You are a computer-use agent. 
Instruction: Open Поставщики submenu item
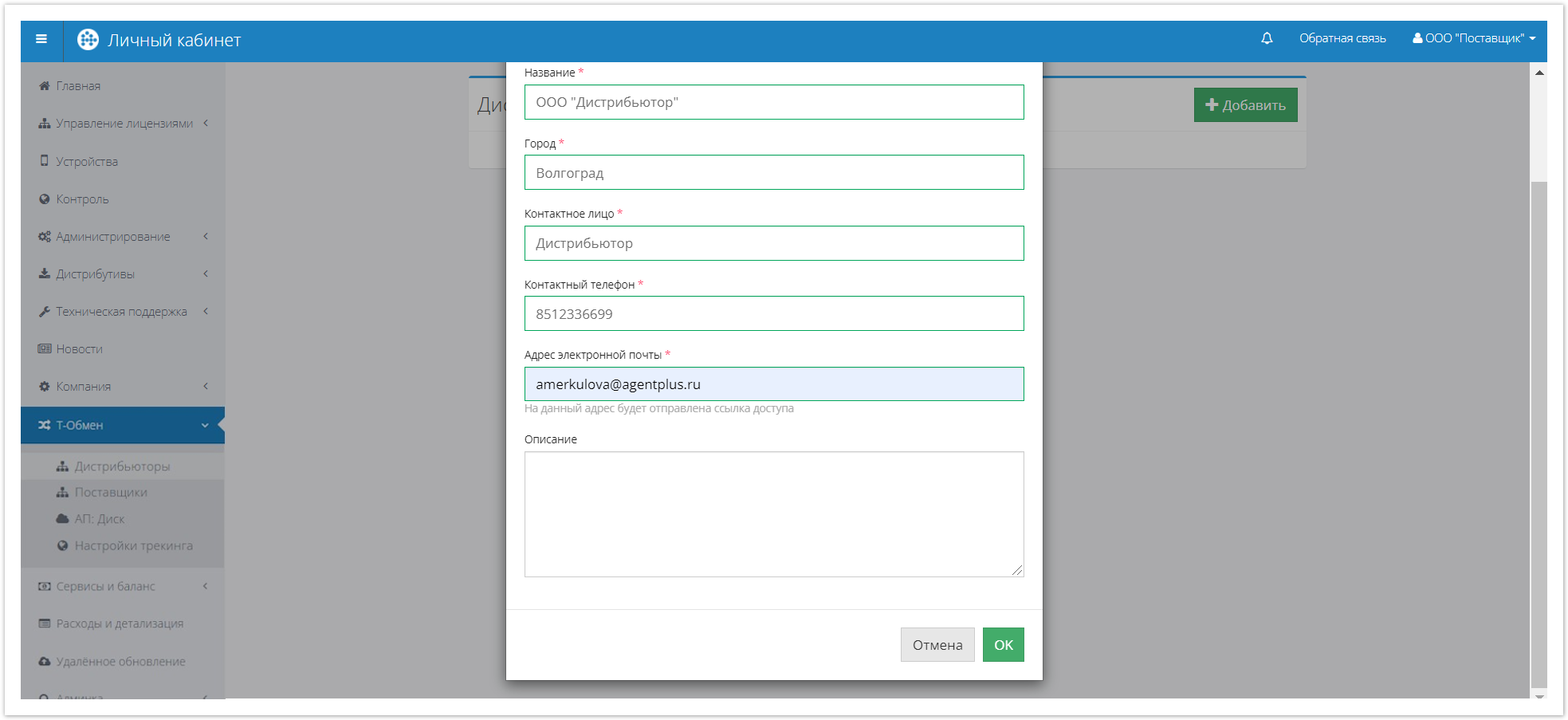pos(111,493)
